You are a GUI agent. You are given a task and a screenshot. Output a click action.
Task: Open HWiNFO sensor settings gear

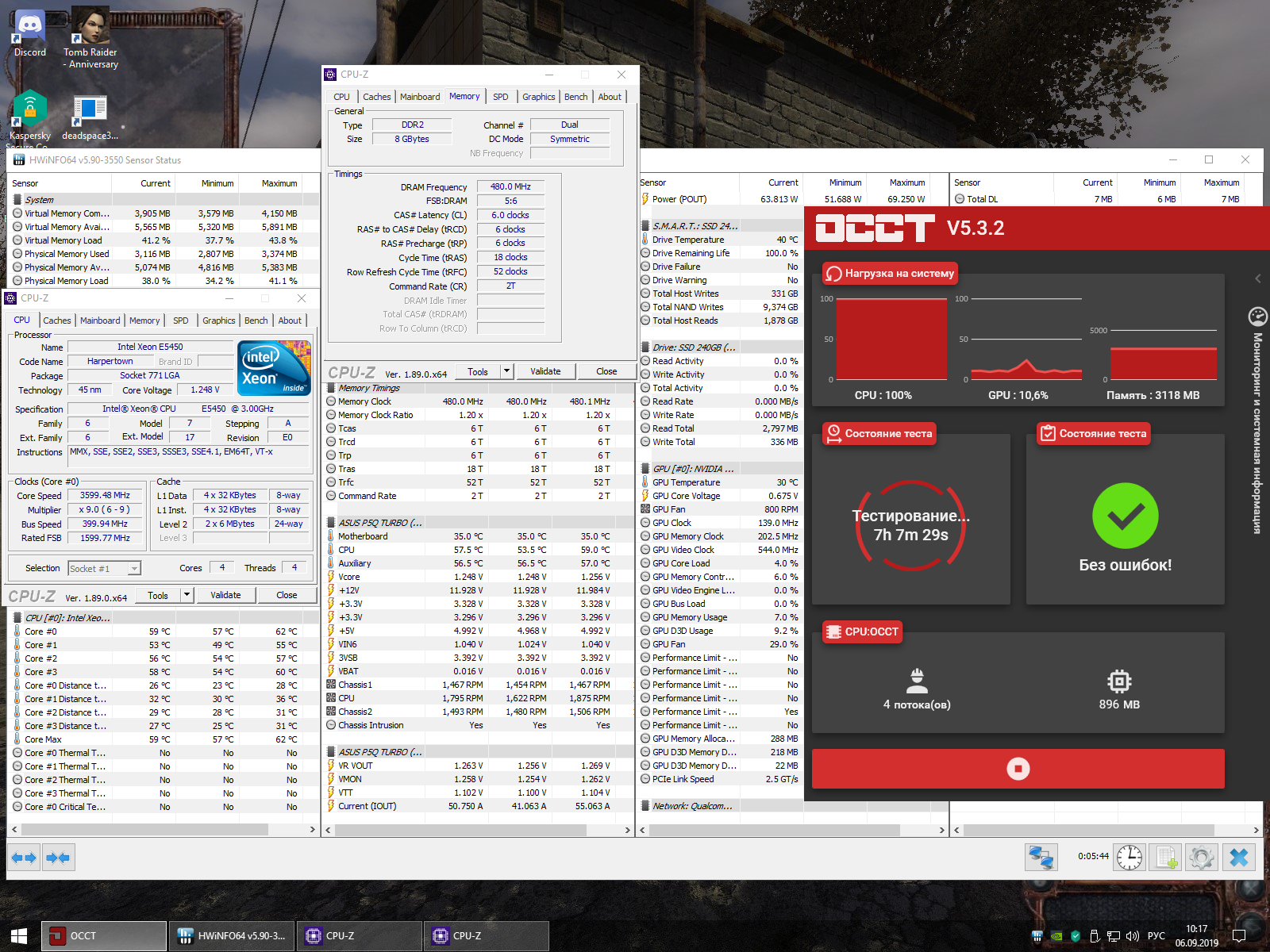(1202, 858)
